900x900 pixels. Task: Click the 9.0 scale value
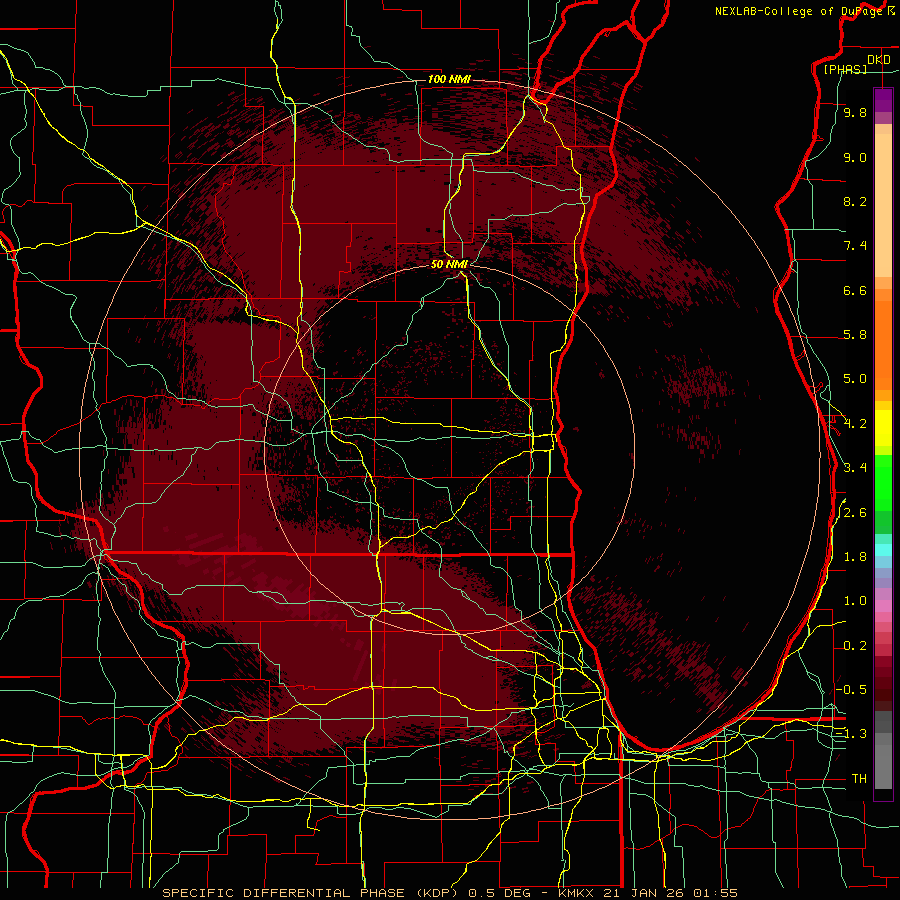(855, 158)
